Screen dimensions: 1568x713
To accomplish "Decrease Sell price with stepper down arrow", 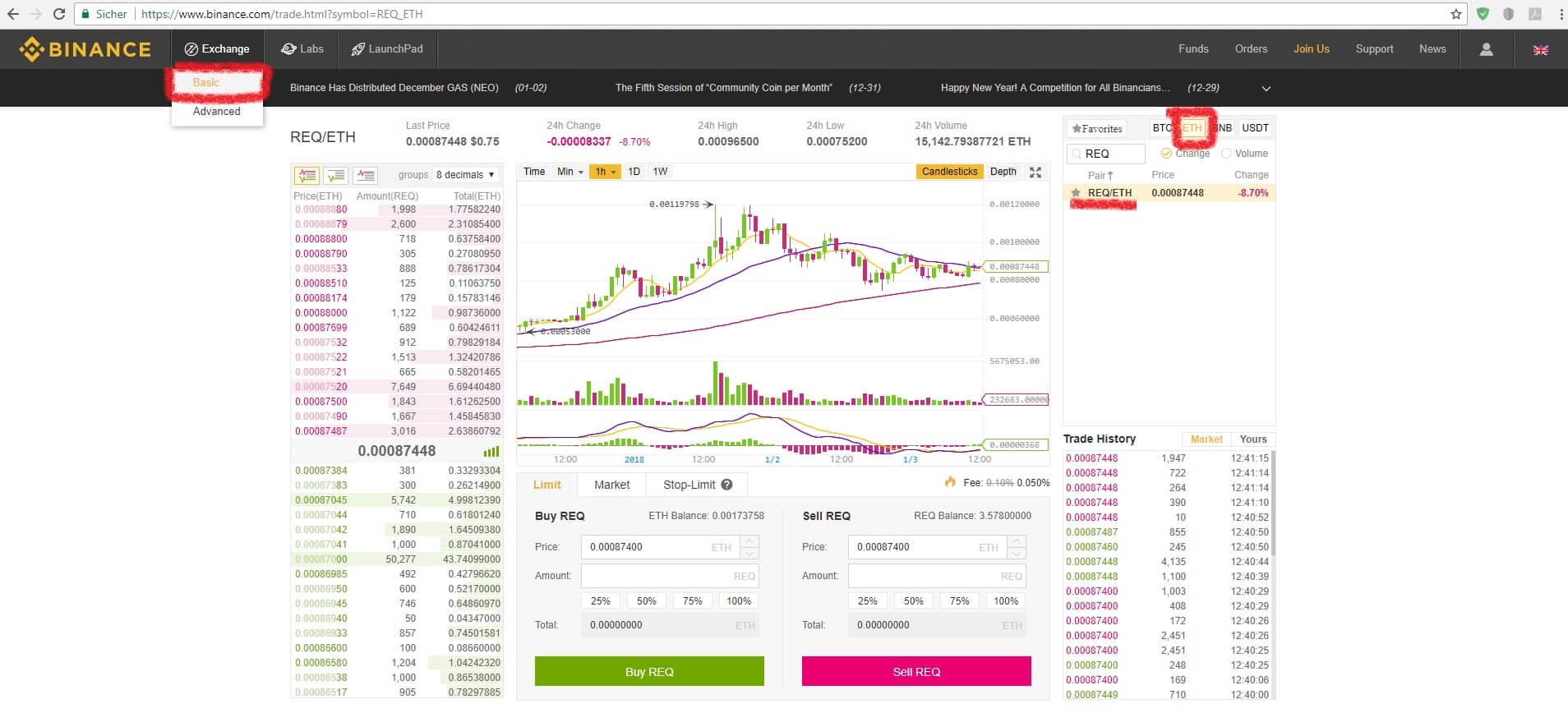I will click(x=1017, y=553).
